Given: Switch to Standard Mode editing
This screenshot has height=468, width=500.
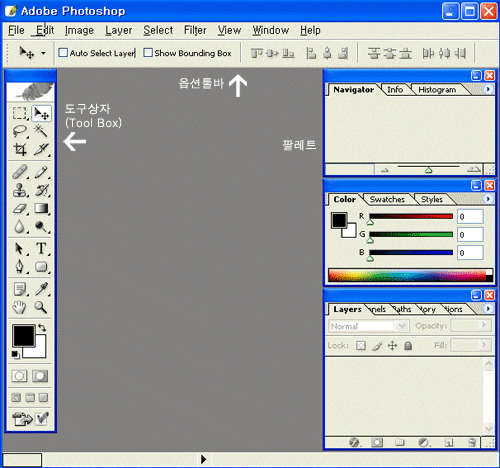Looking at the screenshot, I should pyautogui.click(x=19, y=376).
